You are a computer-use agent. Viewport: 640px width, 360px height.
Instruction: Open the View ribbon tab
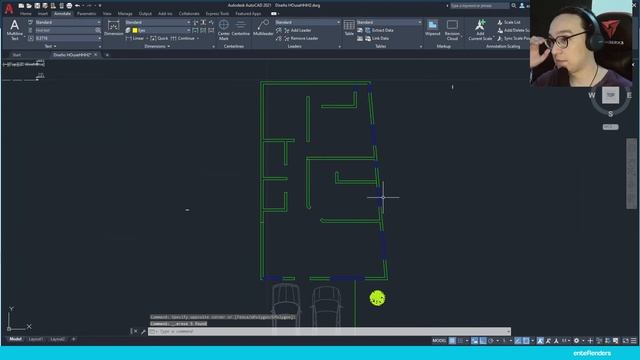pyautogui.click(x=107, y=13)
